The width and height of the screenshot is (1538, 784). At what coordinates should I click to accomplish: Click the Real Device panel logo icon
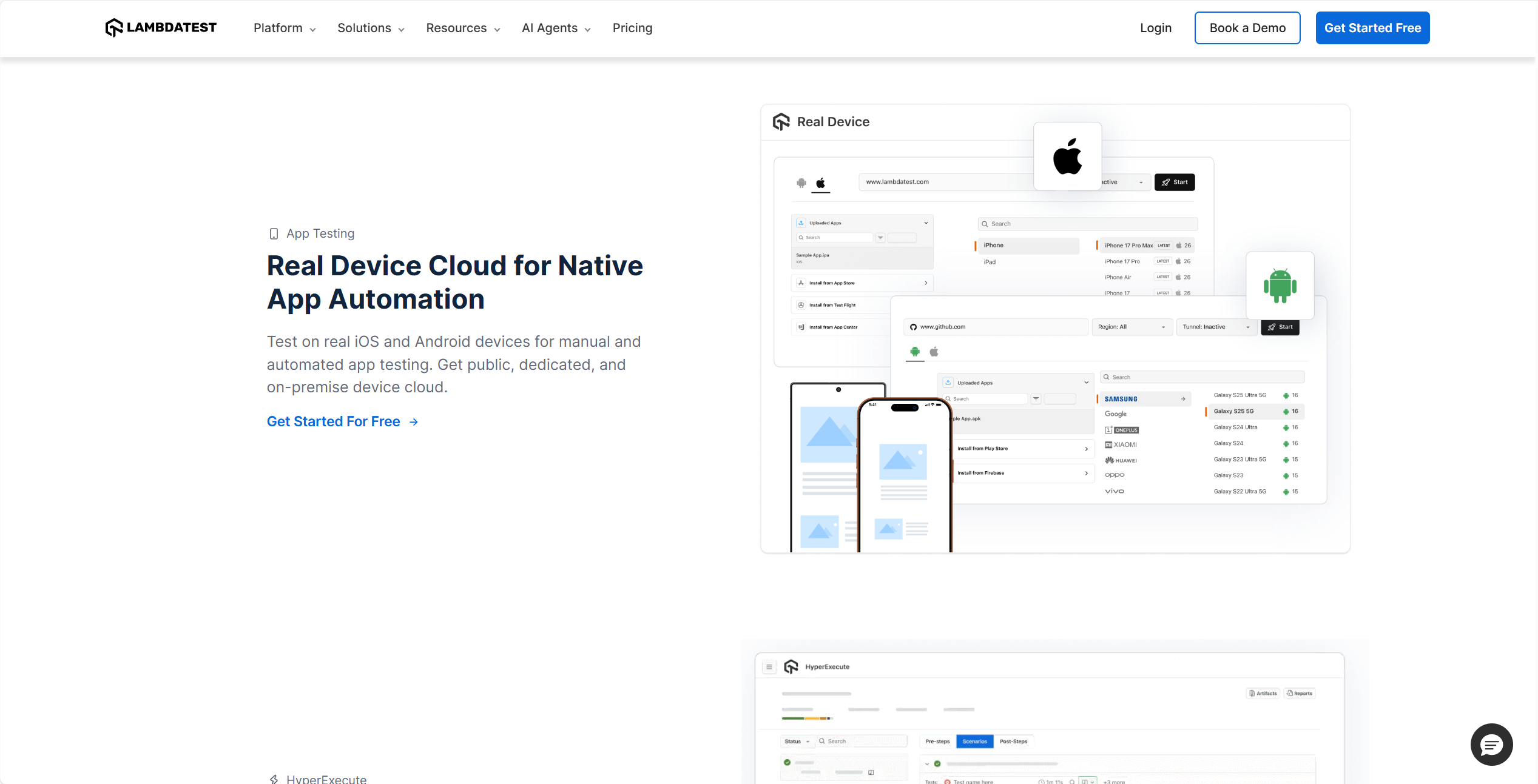781,122
